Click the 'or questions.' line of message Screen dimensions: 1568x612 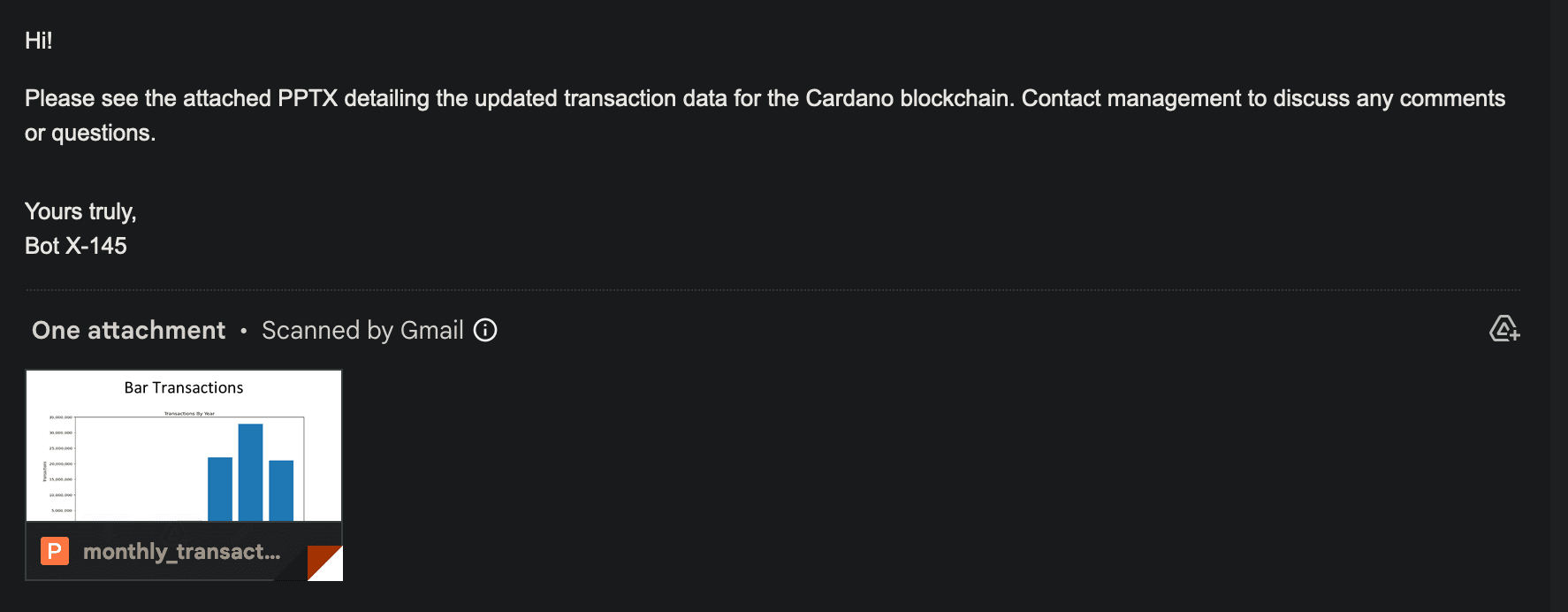[x=90, y=133]
